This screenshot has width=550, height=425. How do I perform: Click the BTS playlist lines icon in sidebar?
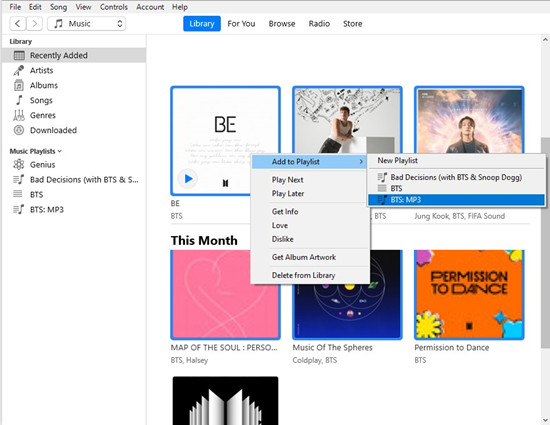(x=18, y=194)
